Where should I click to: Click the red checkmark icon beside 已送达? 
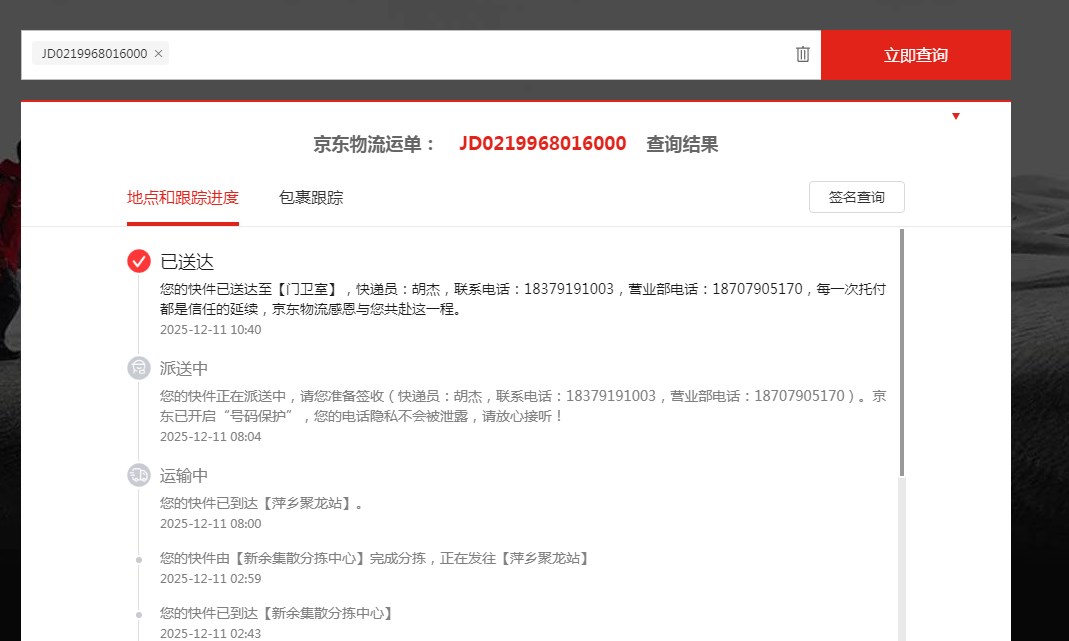tap(139, 261)
